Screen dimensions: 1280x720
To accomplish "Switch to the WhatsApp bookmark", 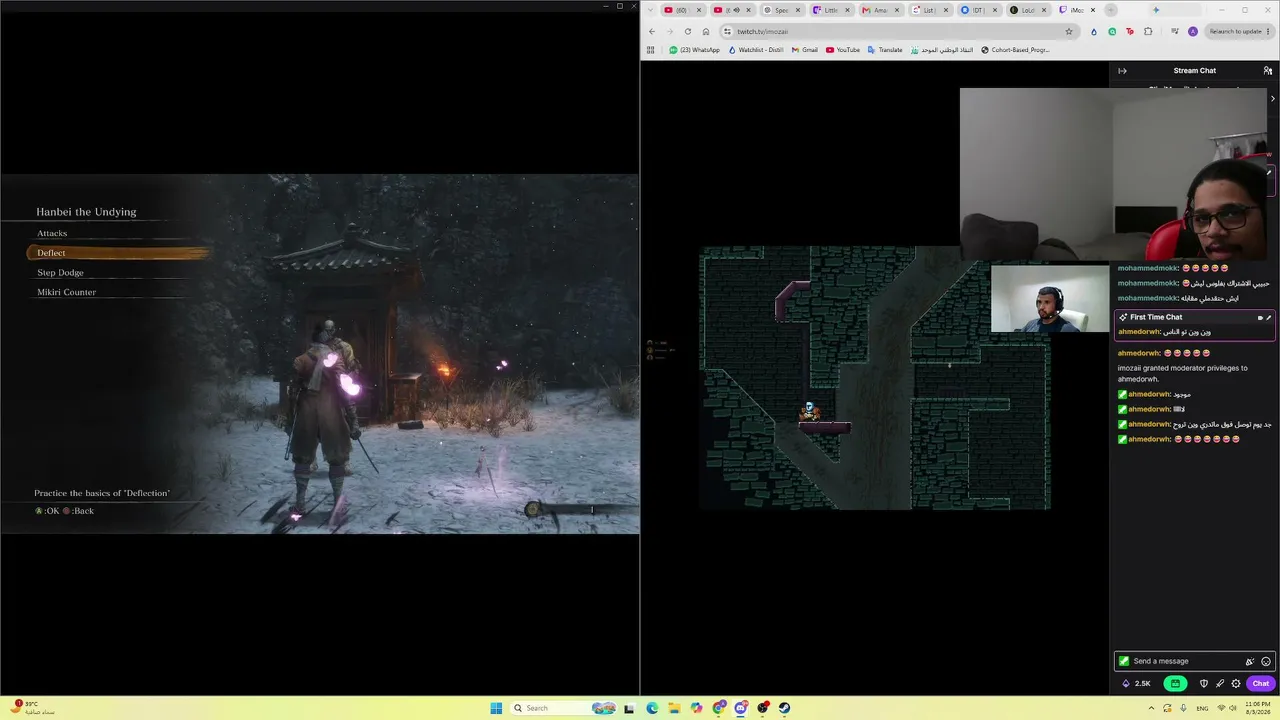I will click(x=694, y=50).
